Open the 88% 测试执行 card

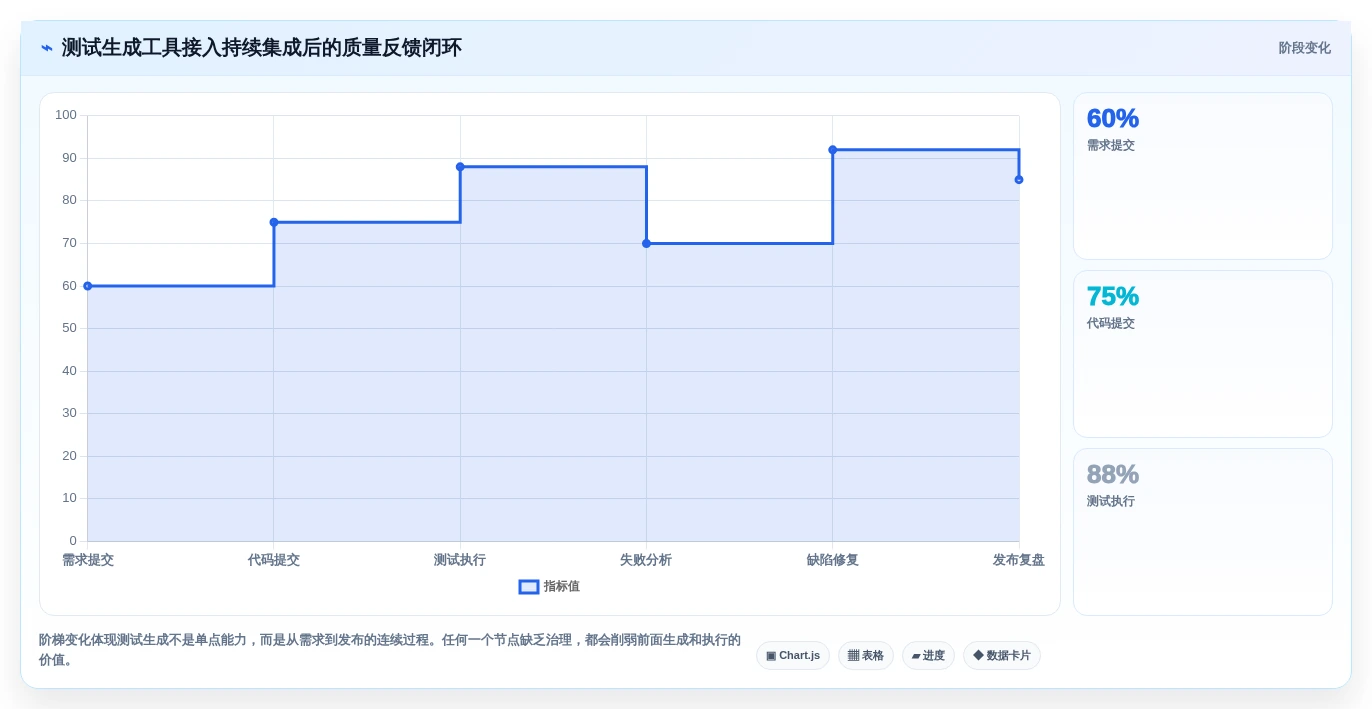point(1203,532)
